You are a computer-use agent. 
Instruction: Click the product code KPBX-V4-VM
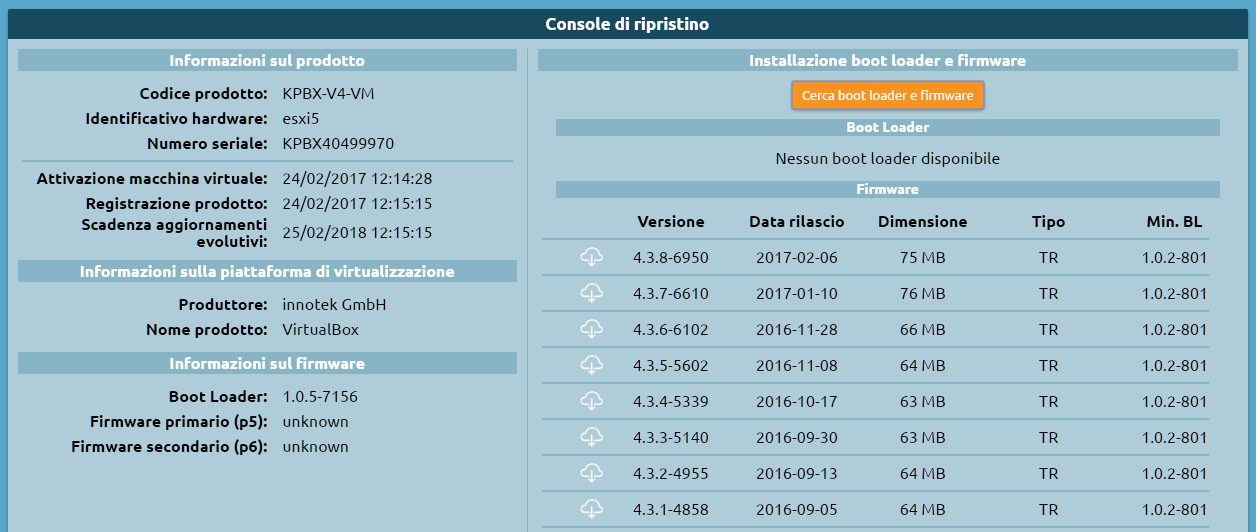[328, 94]
